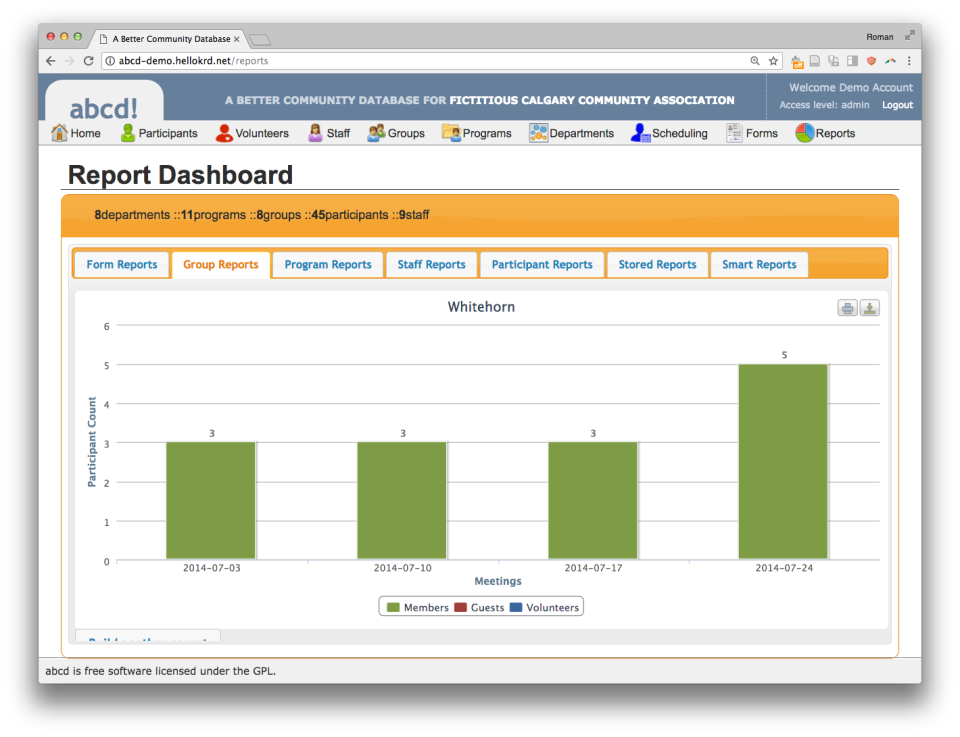Open the Departments section
Screen dimensions: 960x737
(571, 133)
